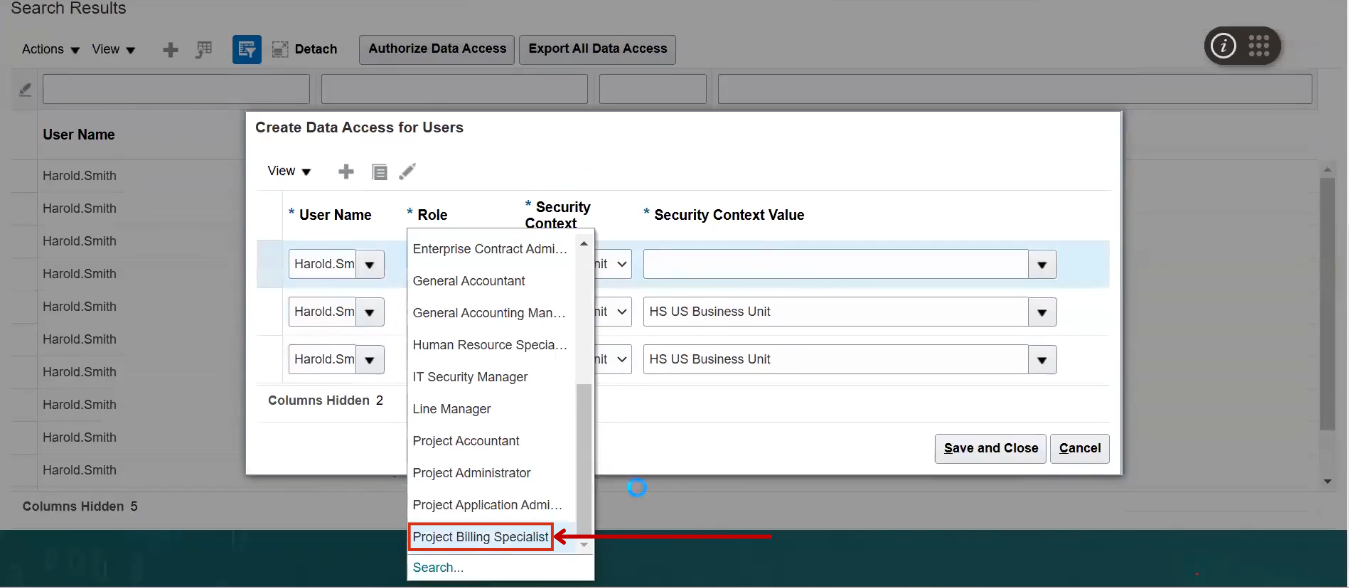This screenshot has width=1349, height=588.
Task: Select Project Billing Specialist from the role list
Action: pyautogui.click(x=481, y=537)
